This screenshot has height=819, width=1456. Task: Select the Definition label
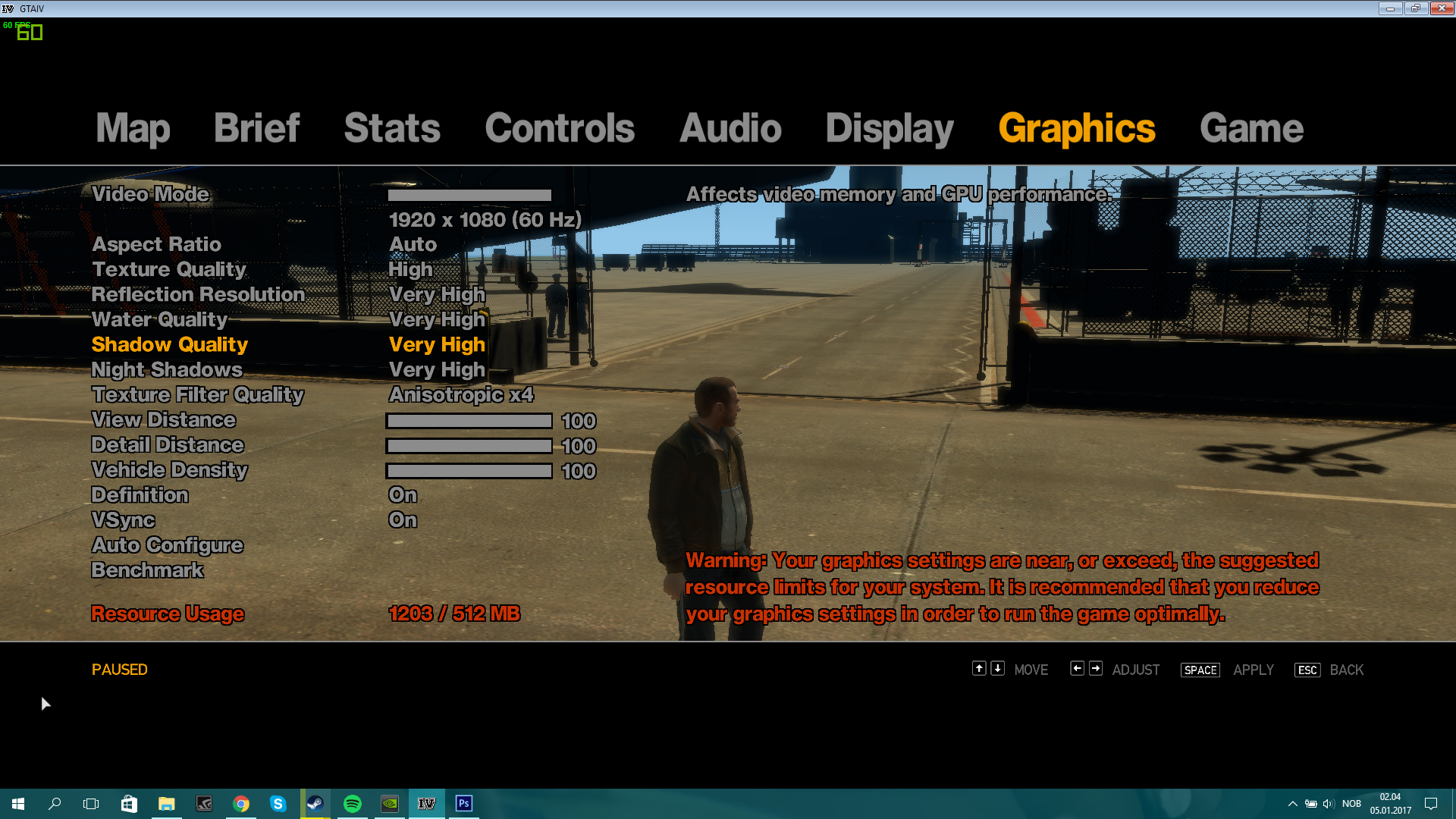(140, 495)
